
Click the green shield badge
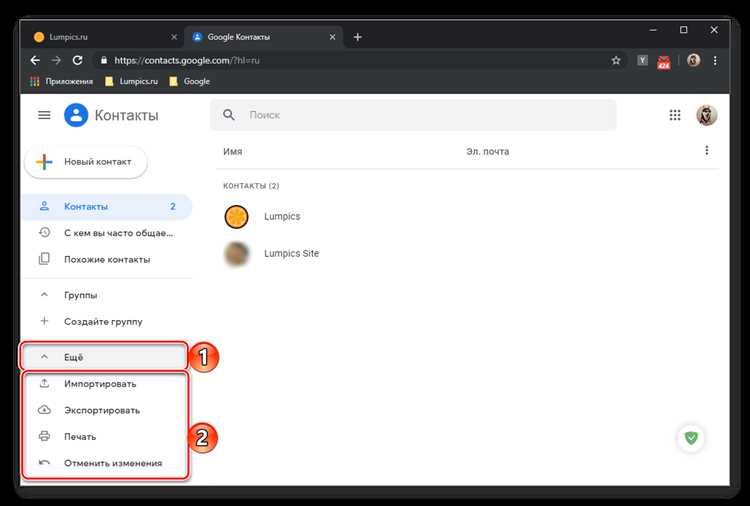(x=691, y=438)
